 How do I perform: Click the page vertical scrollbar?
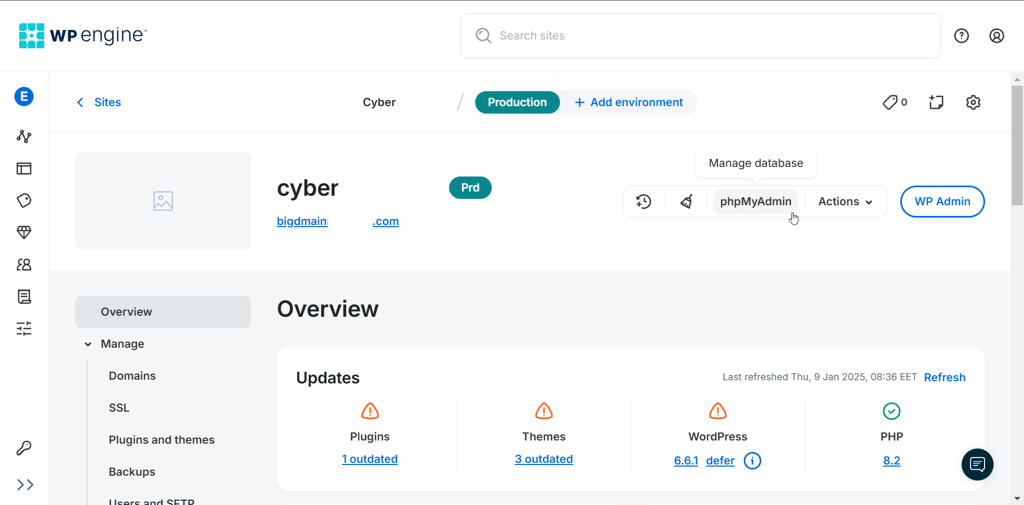click(x=1017, y=145)
